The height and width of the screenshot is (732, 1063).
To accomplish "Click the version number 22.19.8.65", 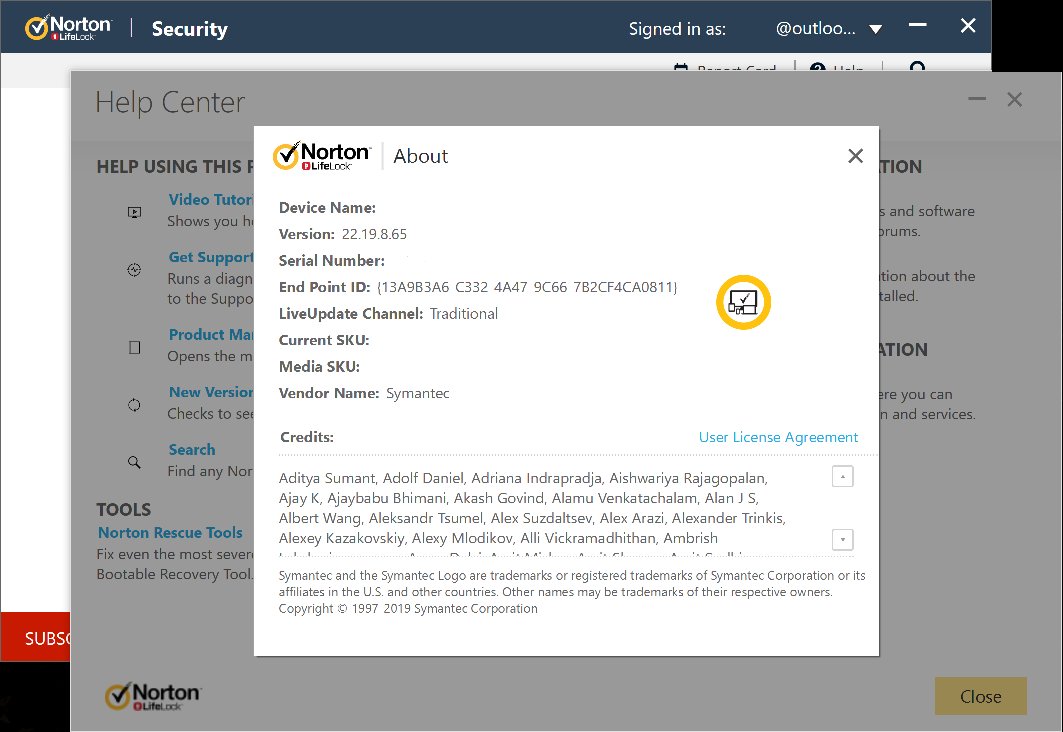I will 374,234.
